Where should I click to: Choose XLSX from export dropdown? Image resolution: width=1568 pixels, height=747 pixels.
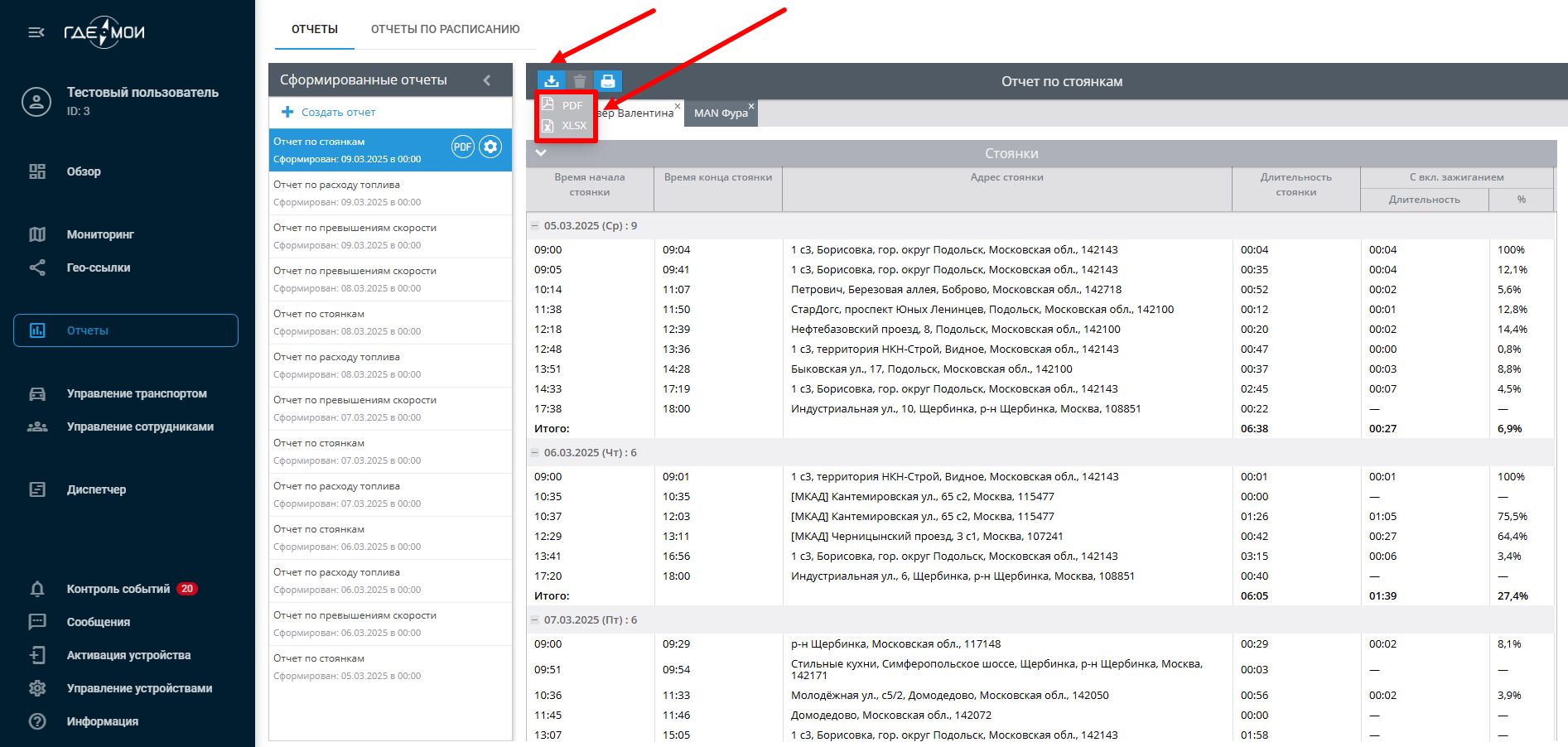pyautogui.click(x=567, y=126)
